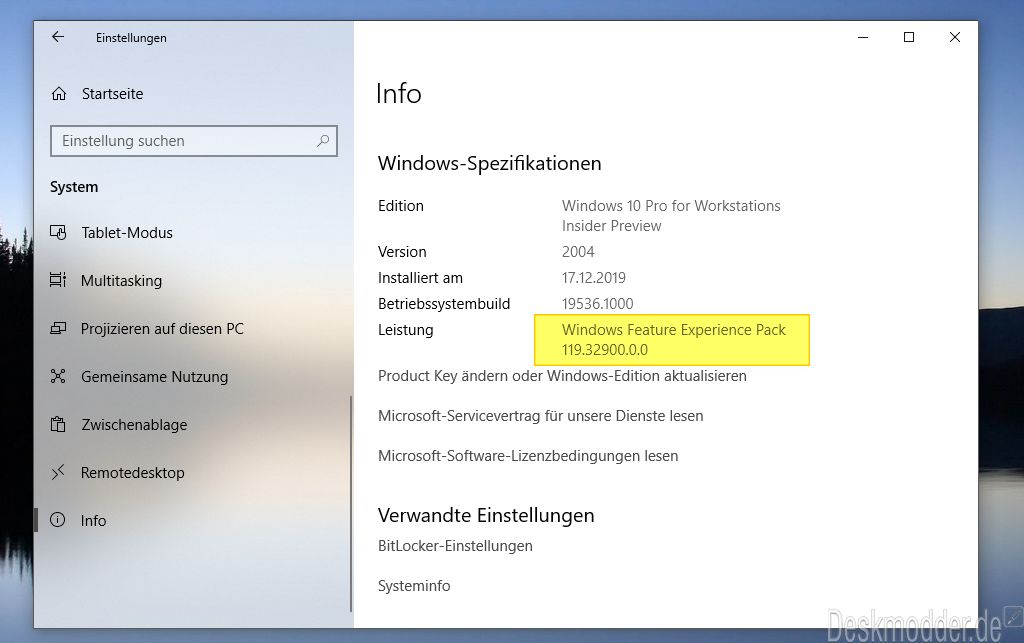Click the back arrow in Einstellungen
This screenshot has height=643, width=1024.
[x=58, y=37]
